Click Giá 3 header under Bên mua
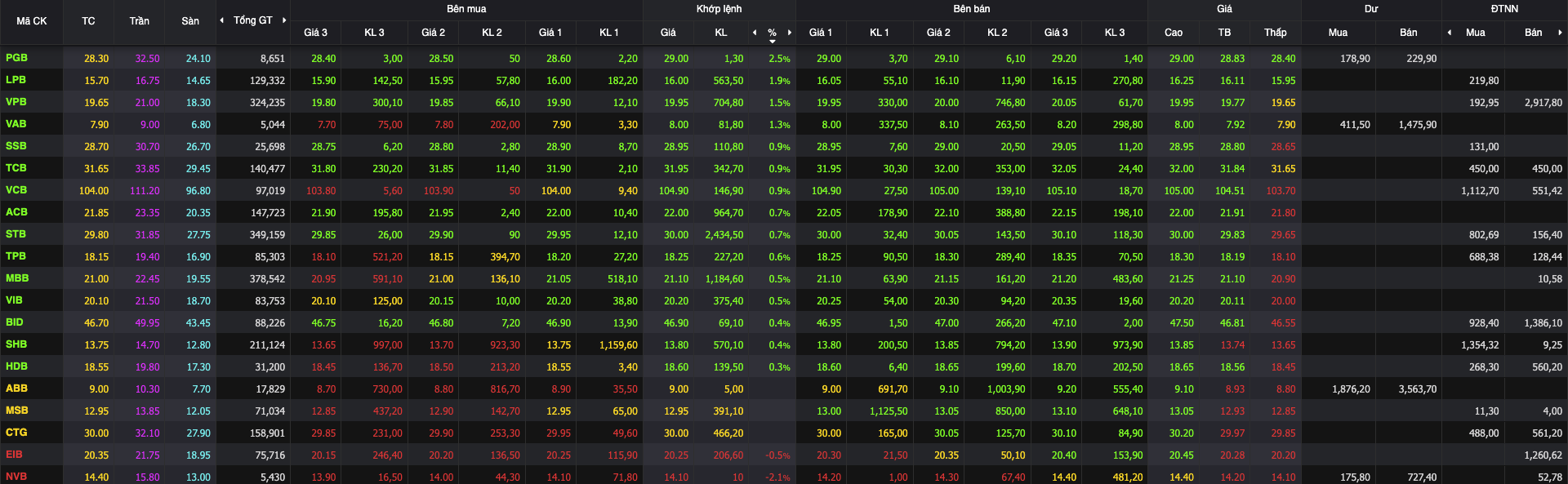 point(315,33)
